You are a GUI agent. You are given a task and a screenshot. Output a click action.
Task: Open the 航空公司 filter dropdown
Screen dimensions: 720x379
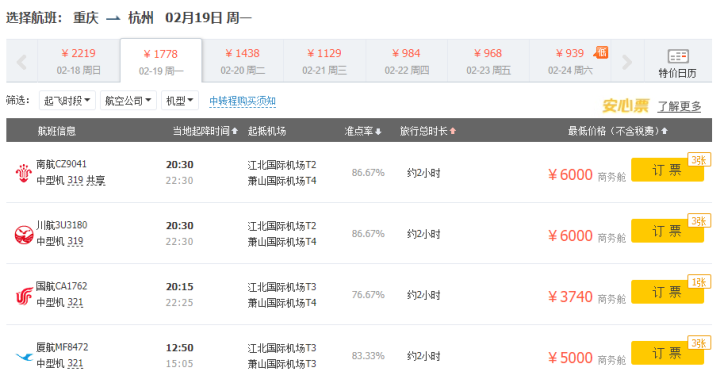tap(129, 101)
